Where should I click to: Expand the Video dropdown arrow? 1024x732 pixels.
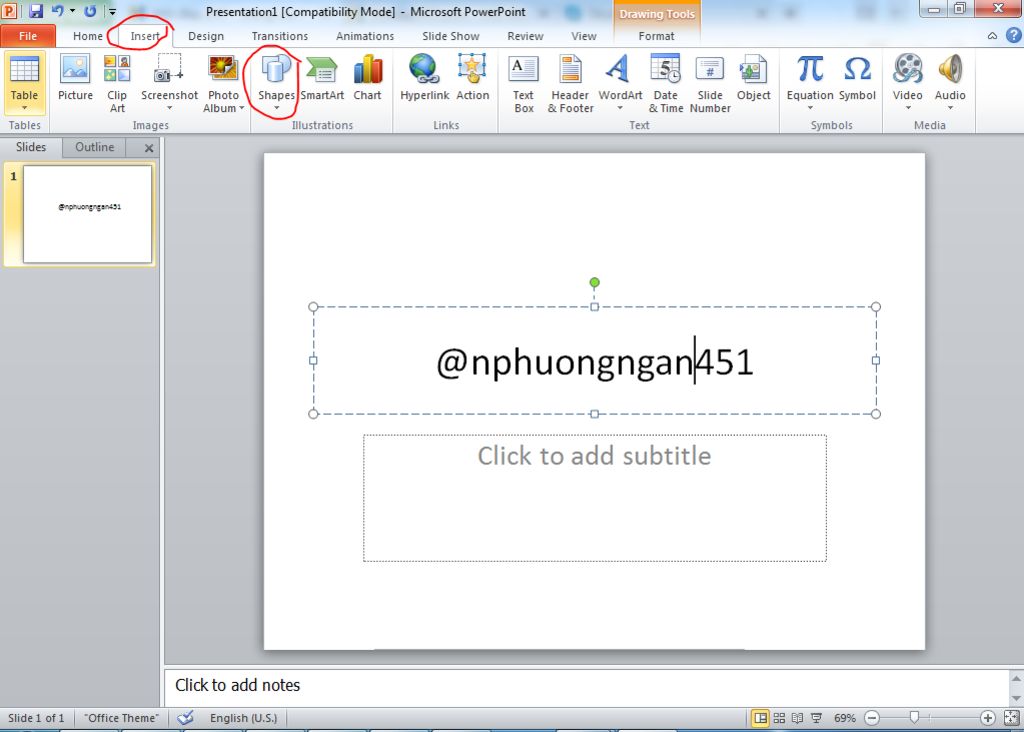(x=908, y=108)
